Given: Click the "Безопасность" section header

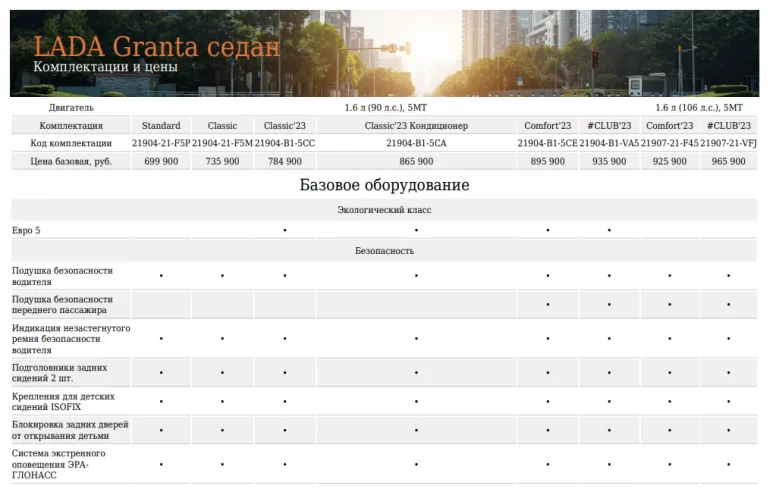Looking at the screenshot, I should [x=385, y=251].
